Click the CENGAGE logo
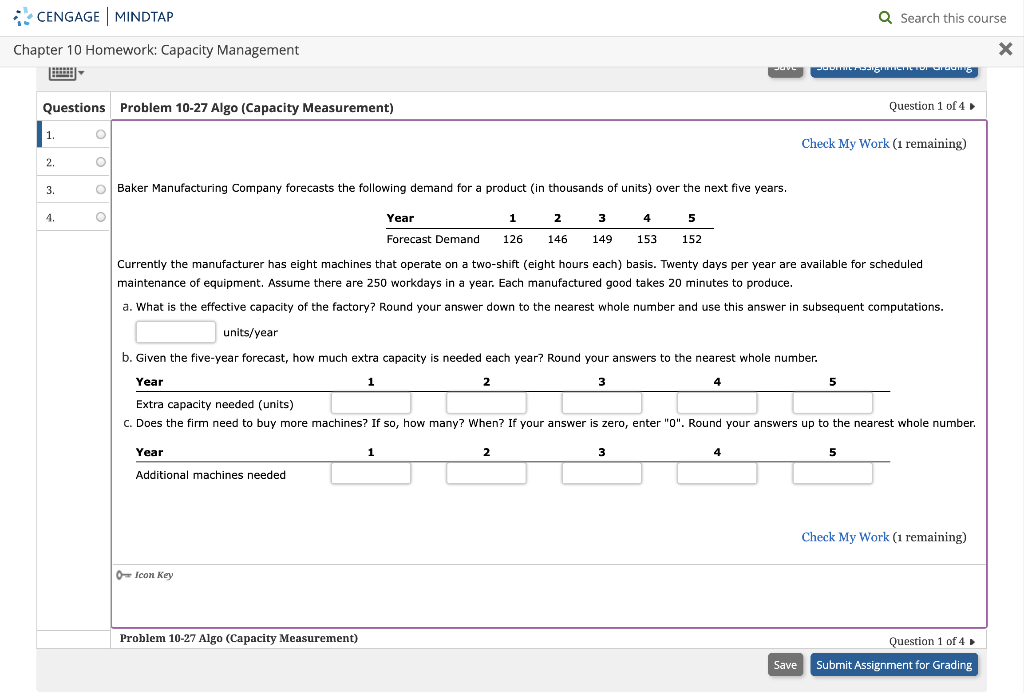The image size is (1024, 698). coord(58,16)
